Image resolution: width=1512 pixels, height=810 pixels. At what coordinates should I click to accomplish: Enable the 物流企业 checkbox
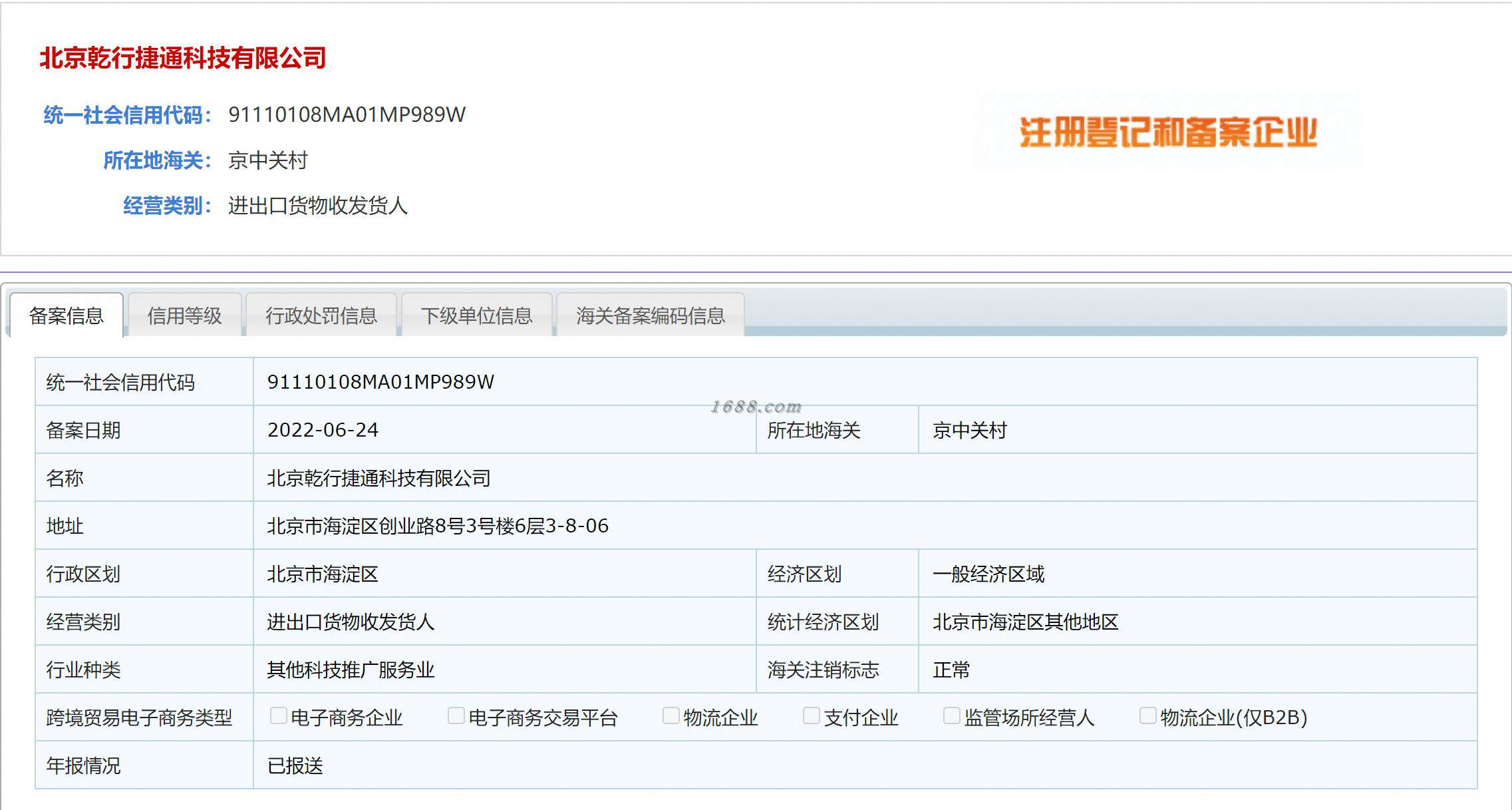pos(671,716)
